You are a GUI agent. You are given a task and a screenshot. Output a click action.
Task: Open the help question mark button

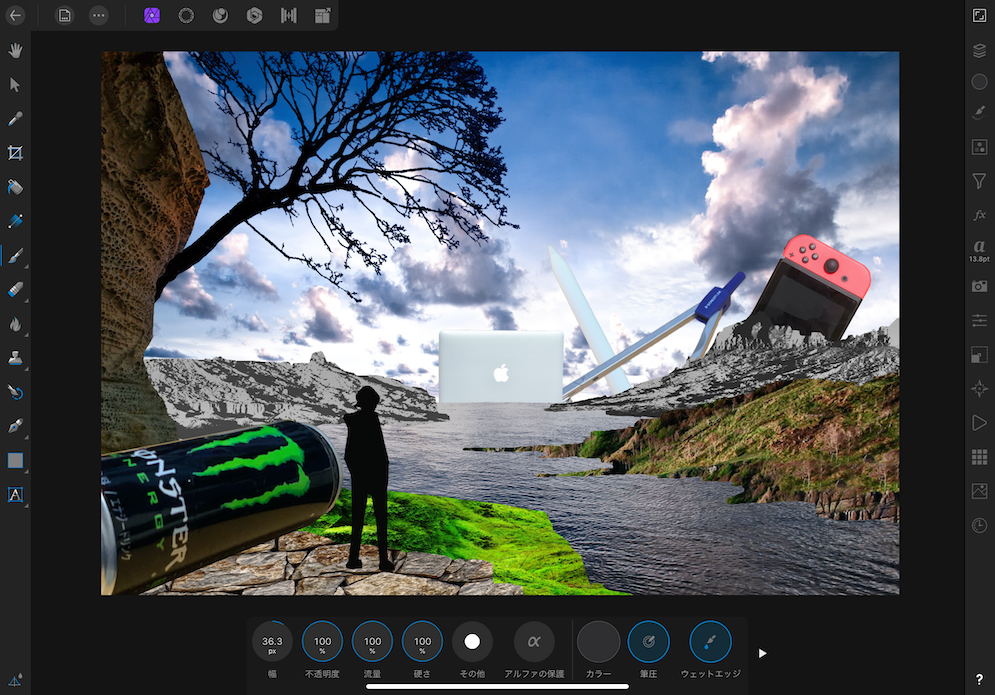tap(979, 679)
